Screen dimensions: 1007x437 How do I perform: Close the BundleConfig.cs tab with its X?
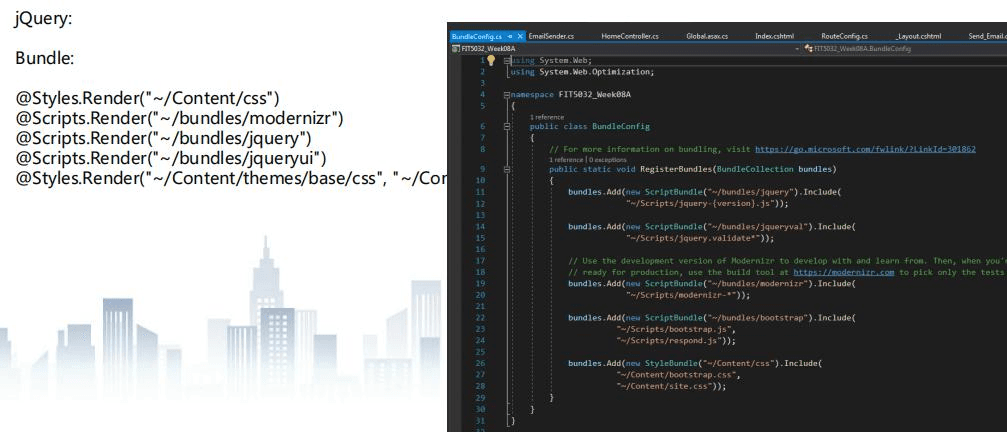pyautogui.click(x=520, y=36)
